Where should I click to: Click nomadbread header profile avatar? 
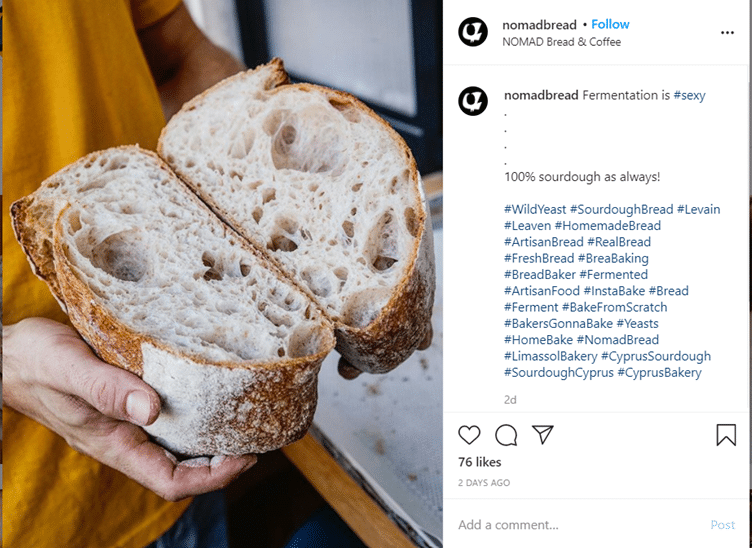click(473, 32)
